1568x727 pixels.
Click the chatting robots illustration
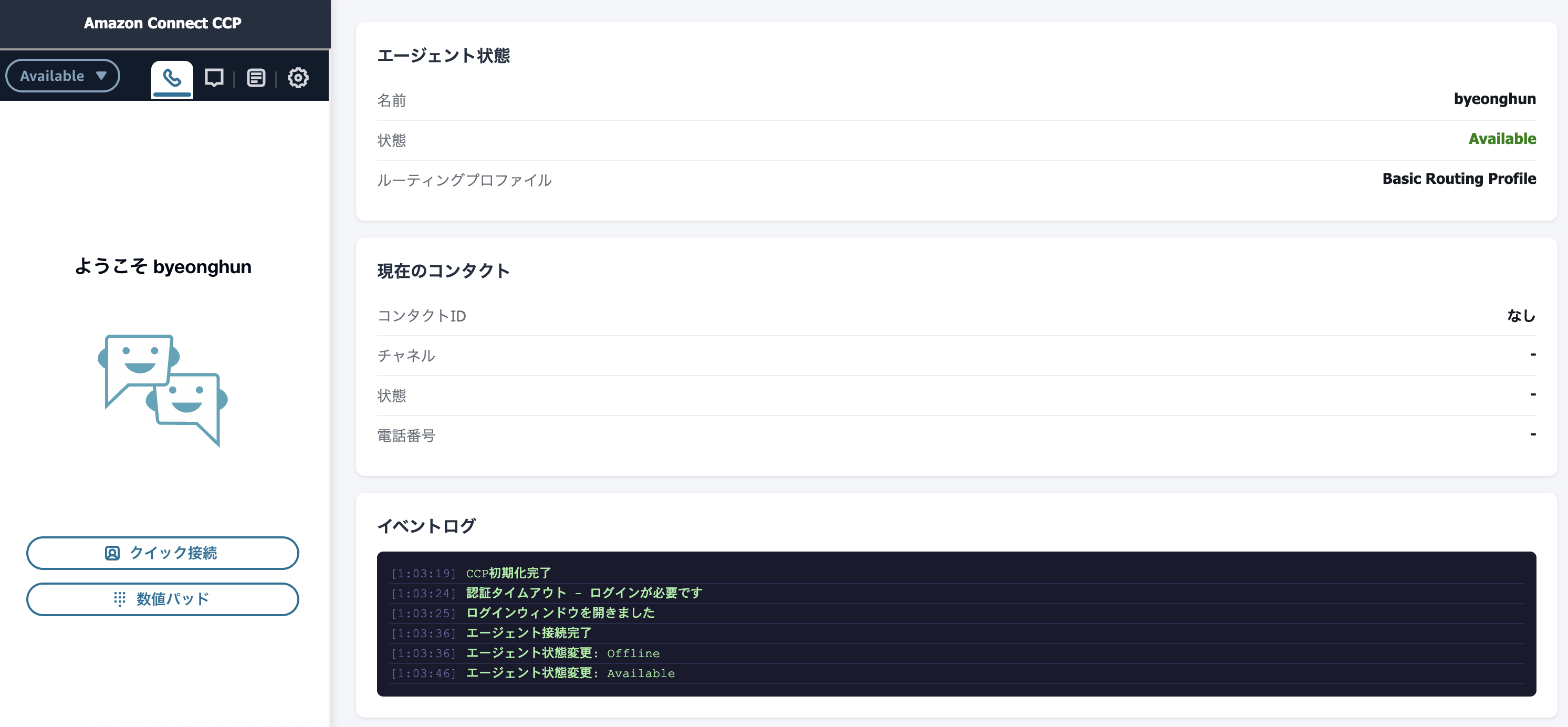coord(162,390)
